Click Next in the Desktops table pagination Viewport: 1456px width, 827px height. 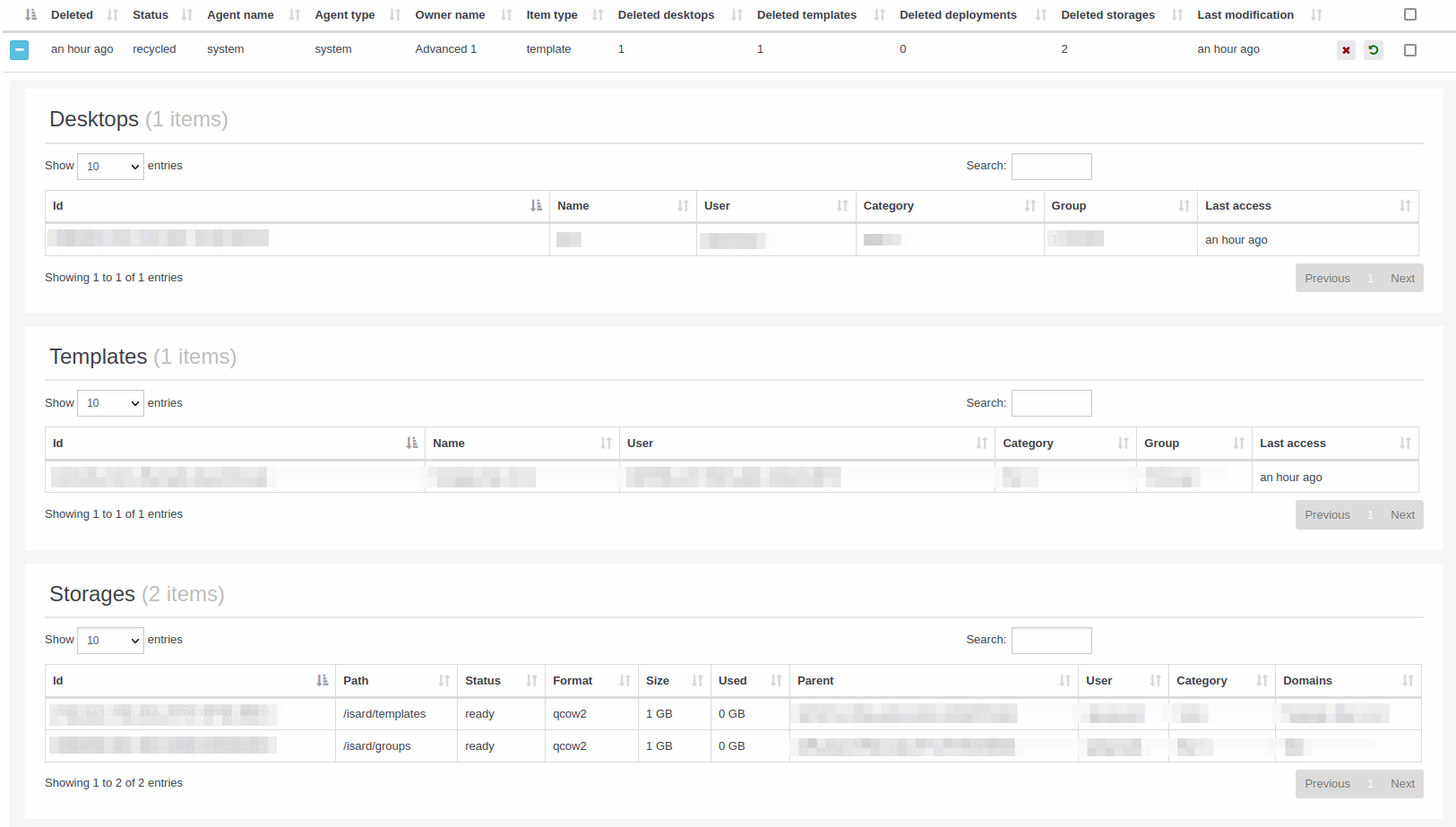point(1402,279)
